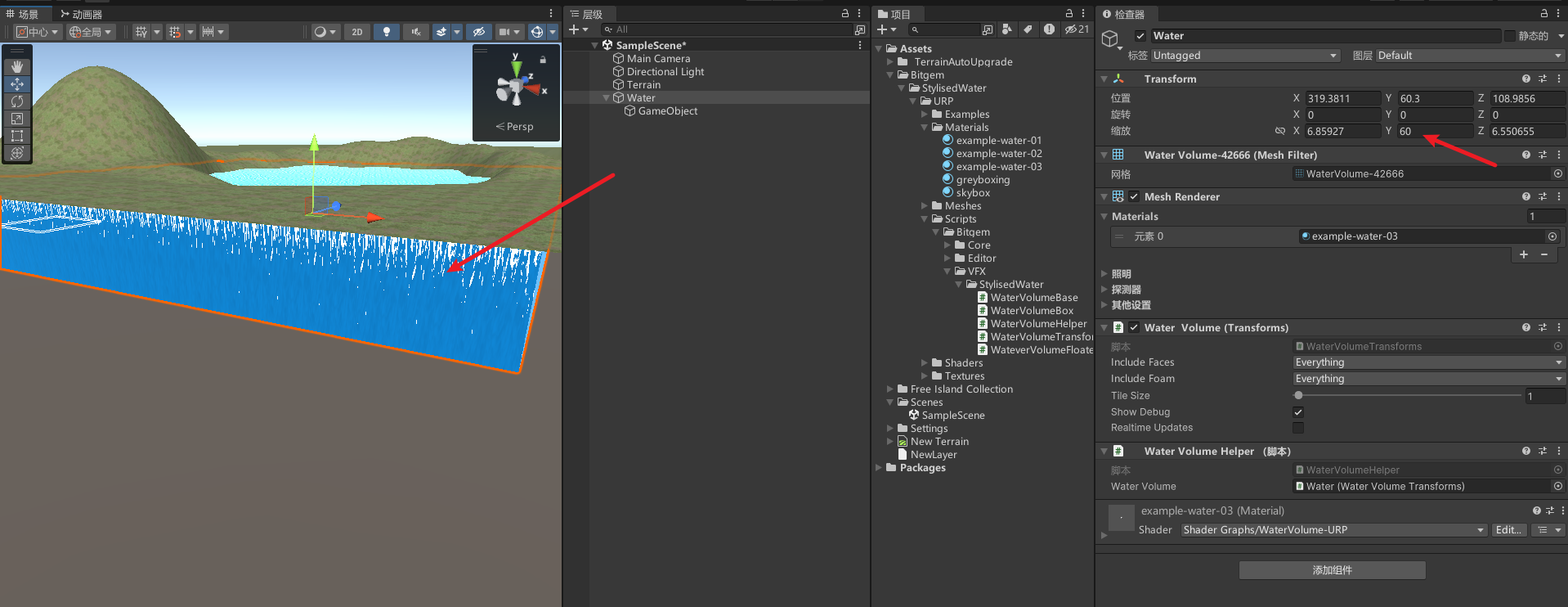Select the Rotate tool

(16, 101)
